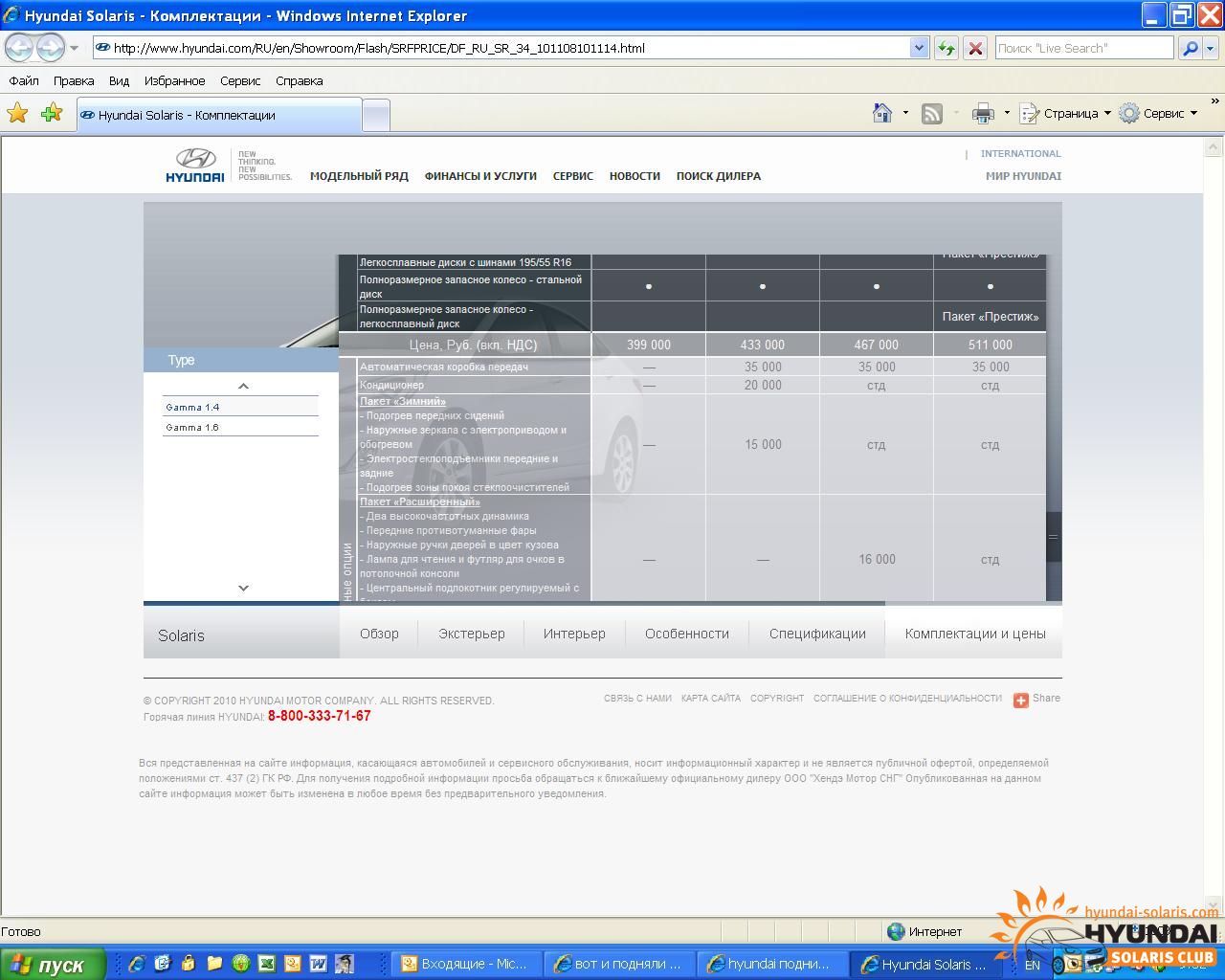This screenshot has height=980, width=1225.
Task: Open the СВЯЗЬ С НАМИ footer link
Action: coord(637,699)
